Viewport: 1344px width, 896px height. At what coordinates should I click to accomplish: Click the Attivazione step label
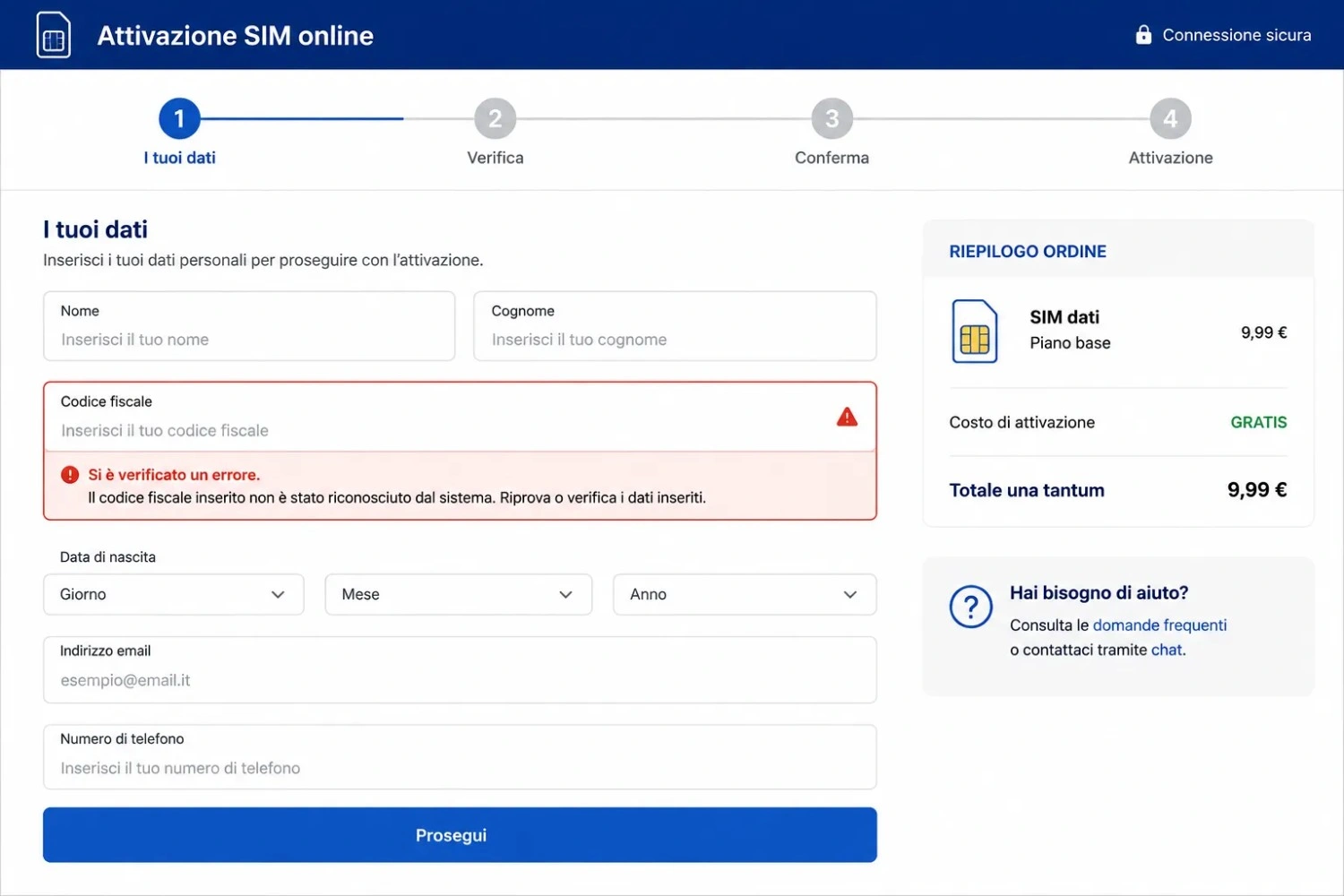pos(1170,158)
